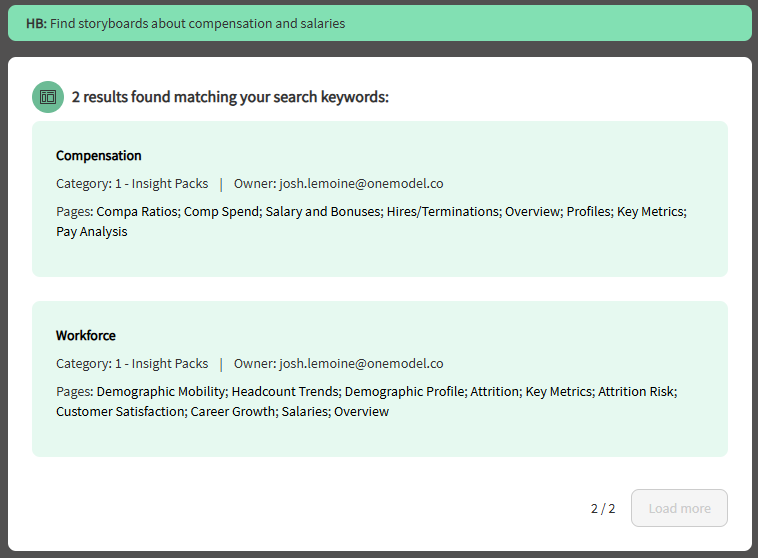This screenshot has width=758, height=558.
Task: Open the Attrition Risk page
Action: [x=636, y=392]
